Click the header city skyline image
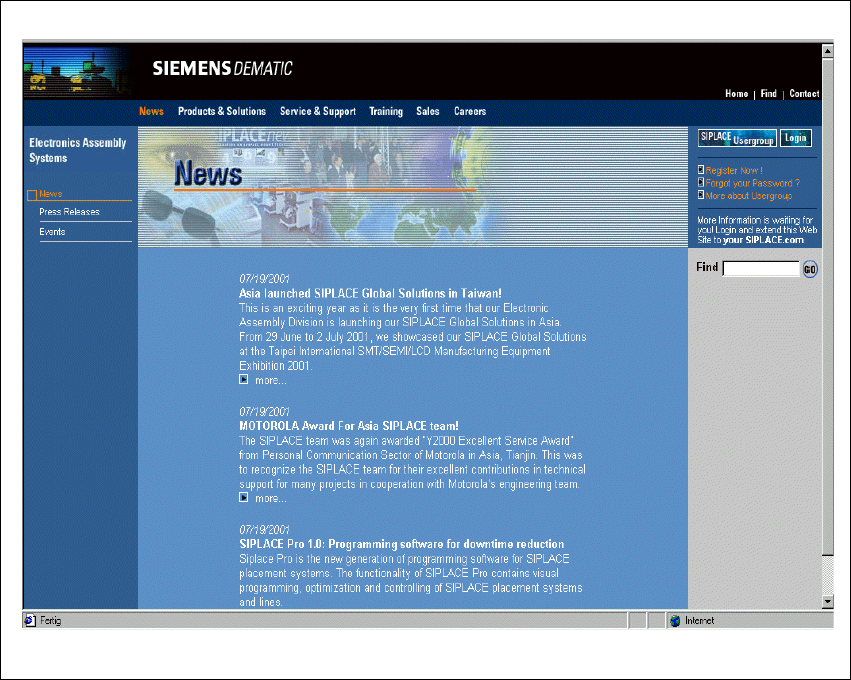851x680 pixels. (x=77, y=72)
